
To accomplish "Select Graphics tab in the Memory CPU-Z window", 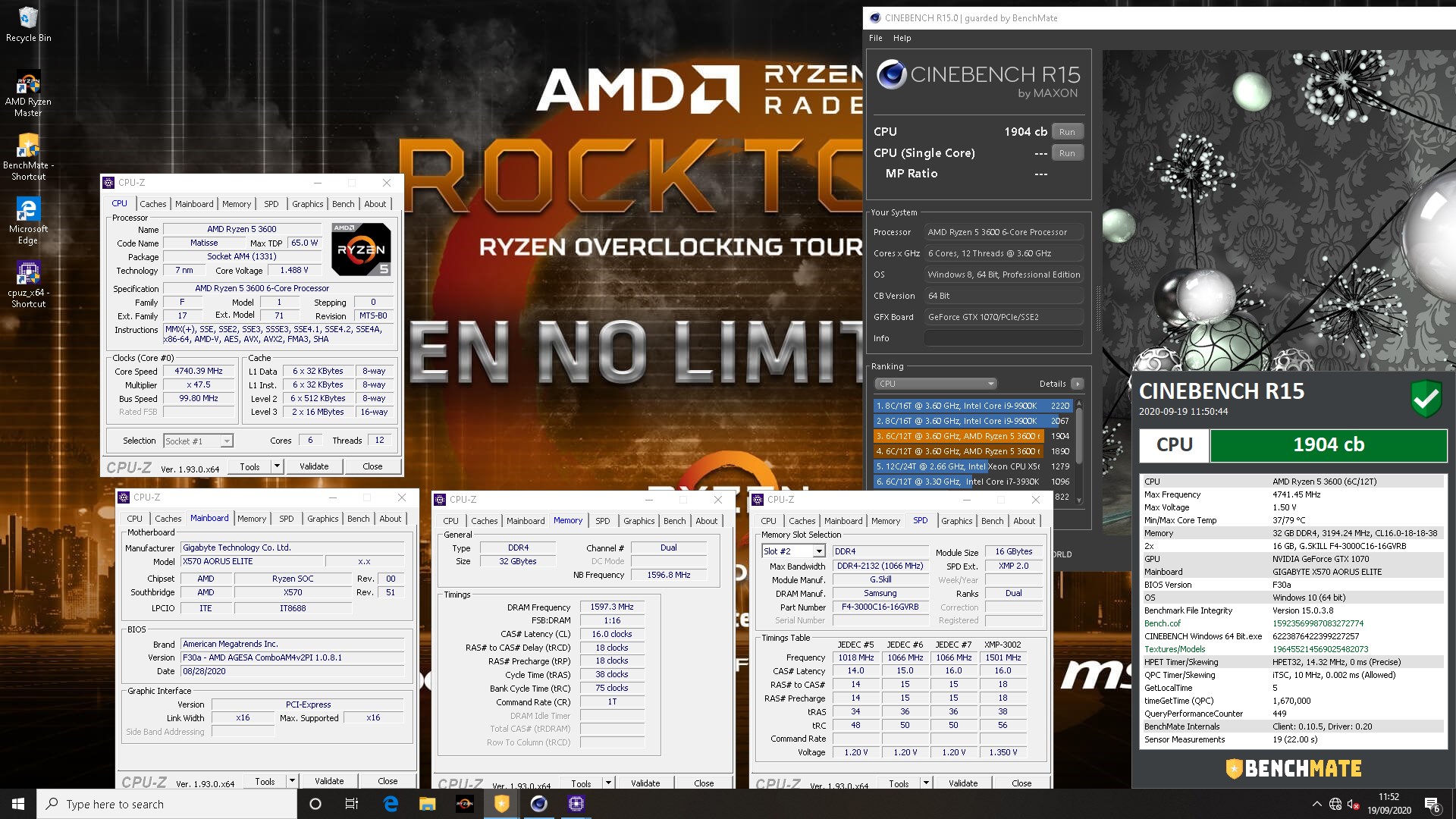I will (x=639, y=521).
